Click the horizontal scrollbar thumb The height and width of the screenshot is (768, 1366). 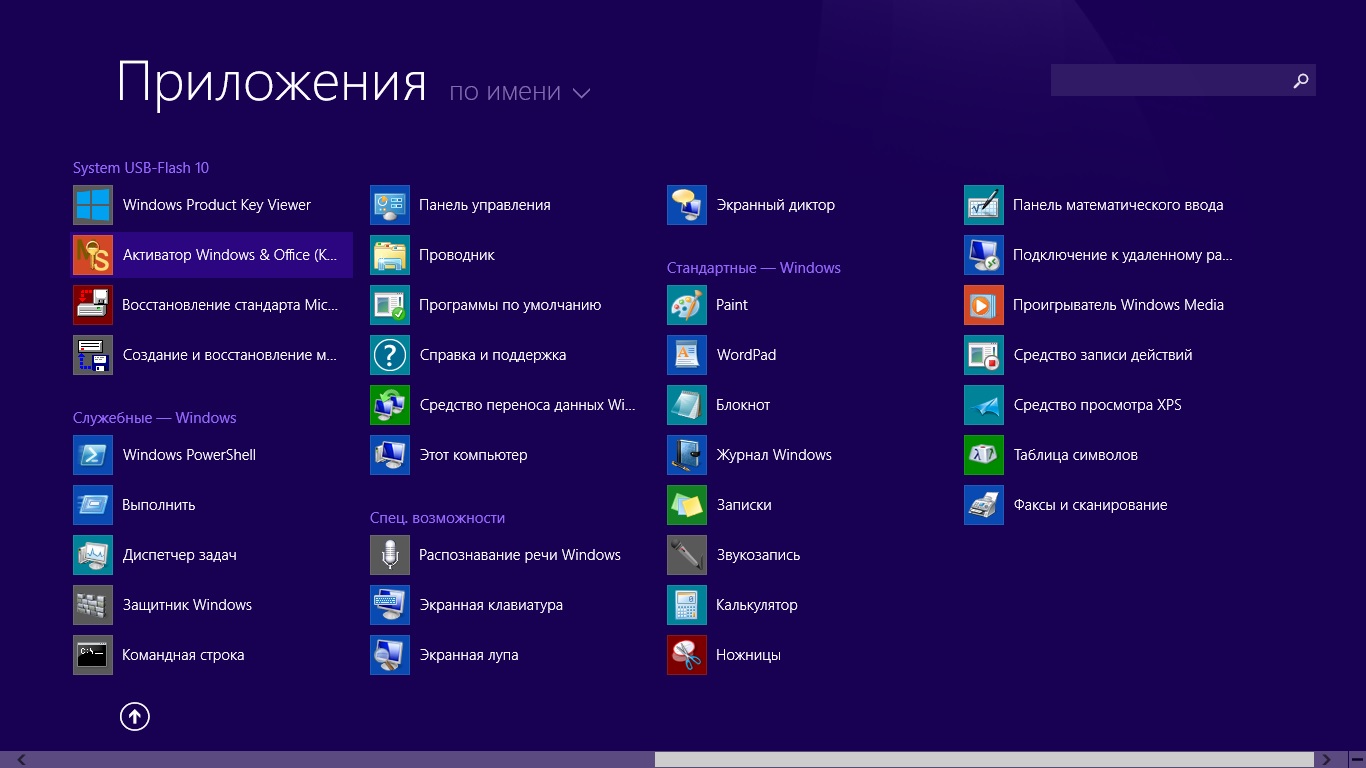point(984,760)
